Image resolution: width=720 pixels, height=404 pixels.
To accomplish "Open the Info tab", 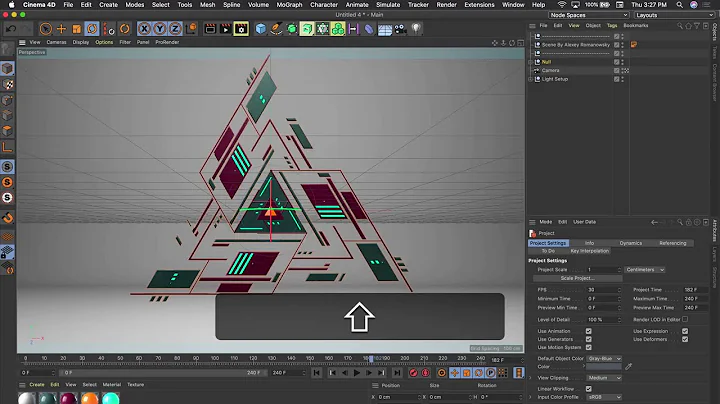I will click(x=590, y=243).
